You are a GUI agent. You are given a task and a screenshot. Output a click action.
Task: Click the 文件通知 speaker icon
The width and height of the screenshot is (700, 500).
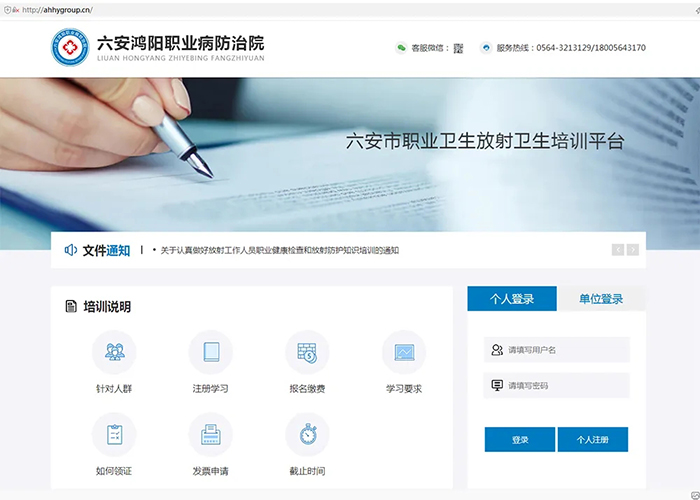click(71, 250)
